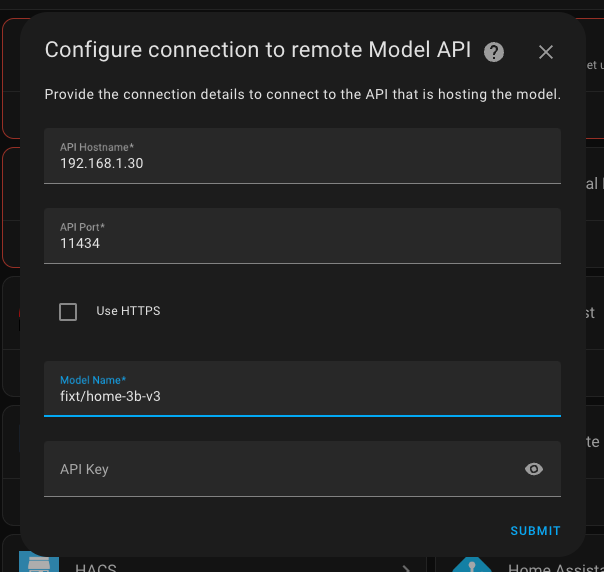Select the Model Name input field
Image resolution: width=604 pixels, height=572 pixels.
302,389
